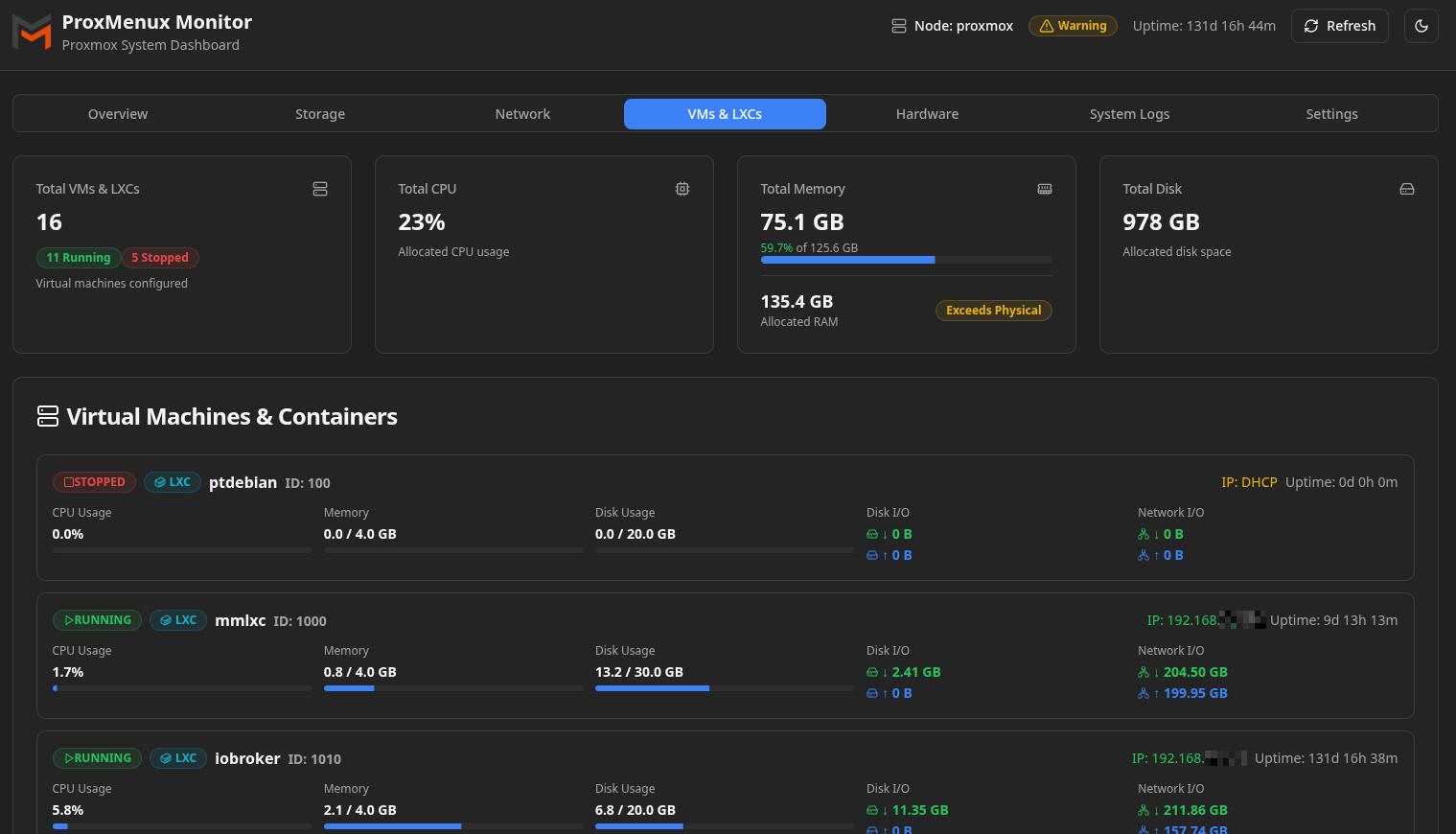Open the System Logs tab
Viewport: 1456px width, 834px height.
1129,113
